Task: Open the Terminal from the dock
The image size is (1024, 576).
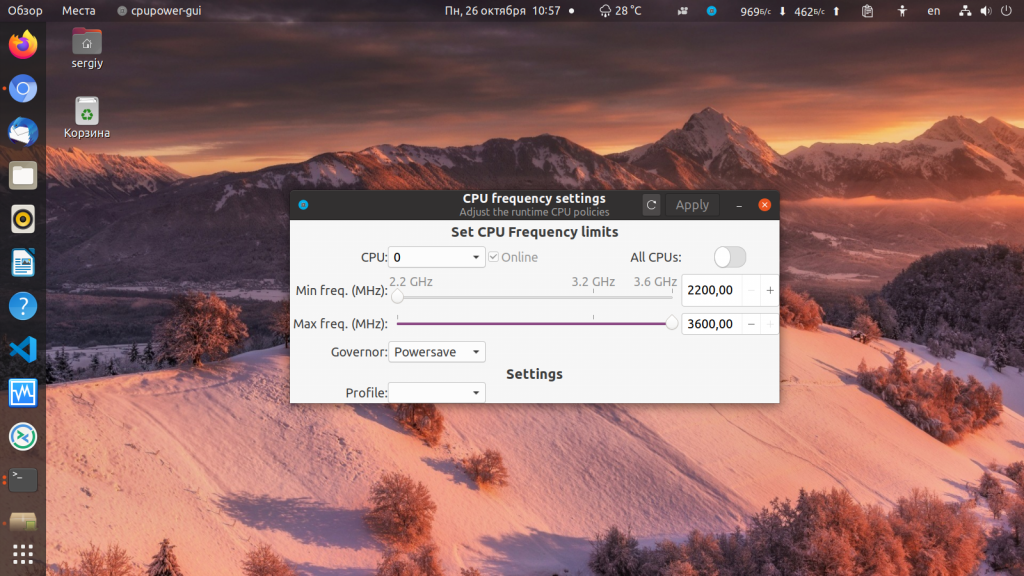Action: pos(23,480)
